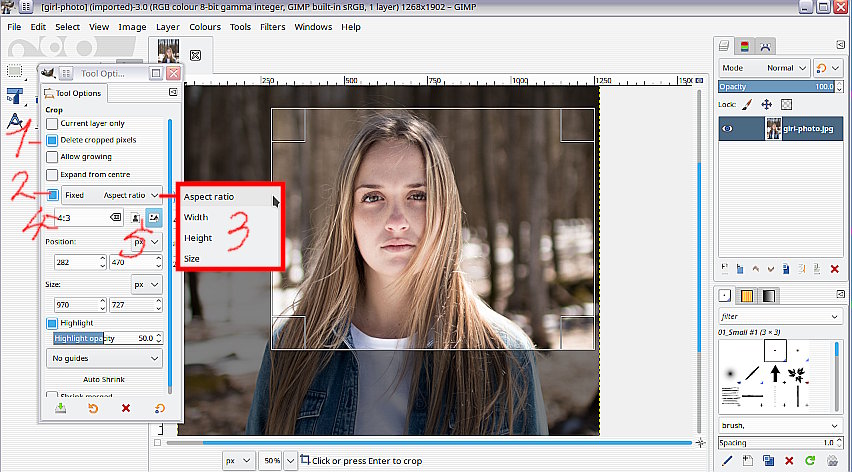Open the Gradients tab in brushes panel

[767, 296]
